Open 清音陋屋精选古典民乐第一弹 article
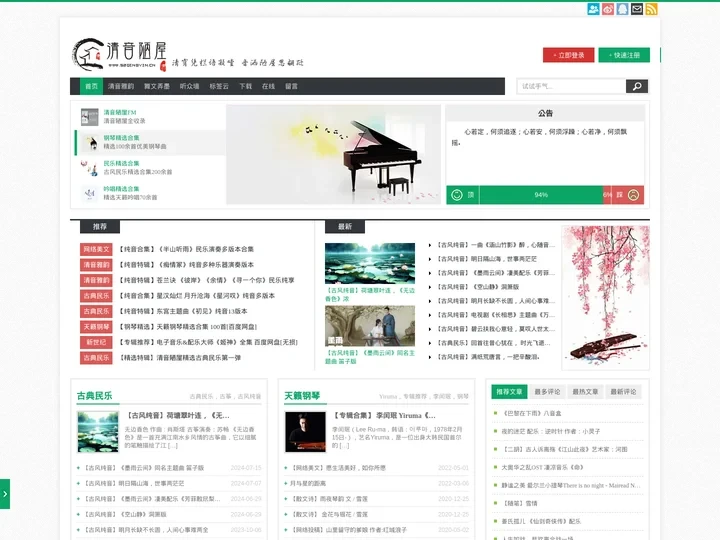 180,358
